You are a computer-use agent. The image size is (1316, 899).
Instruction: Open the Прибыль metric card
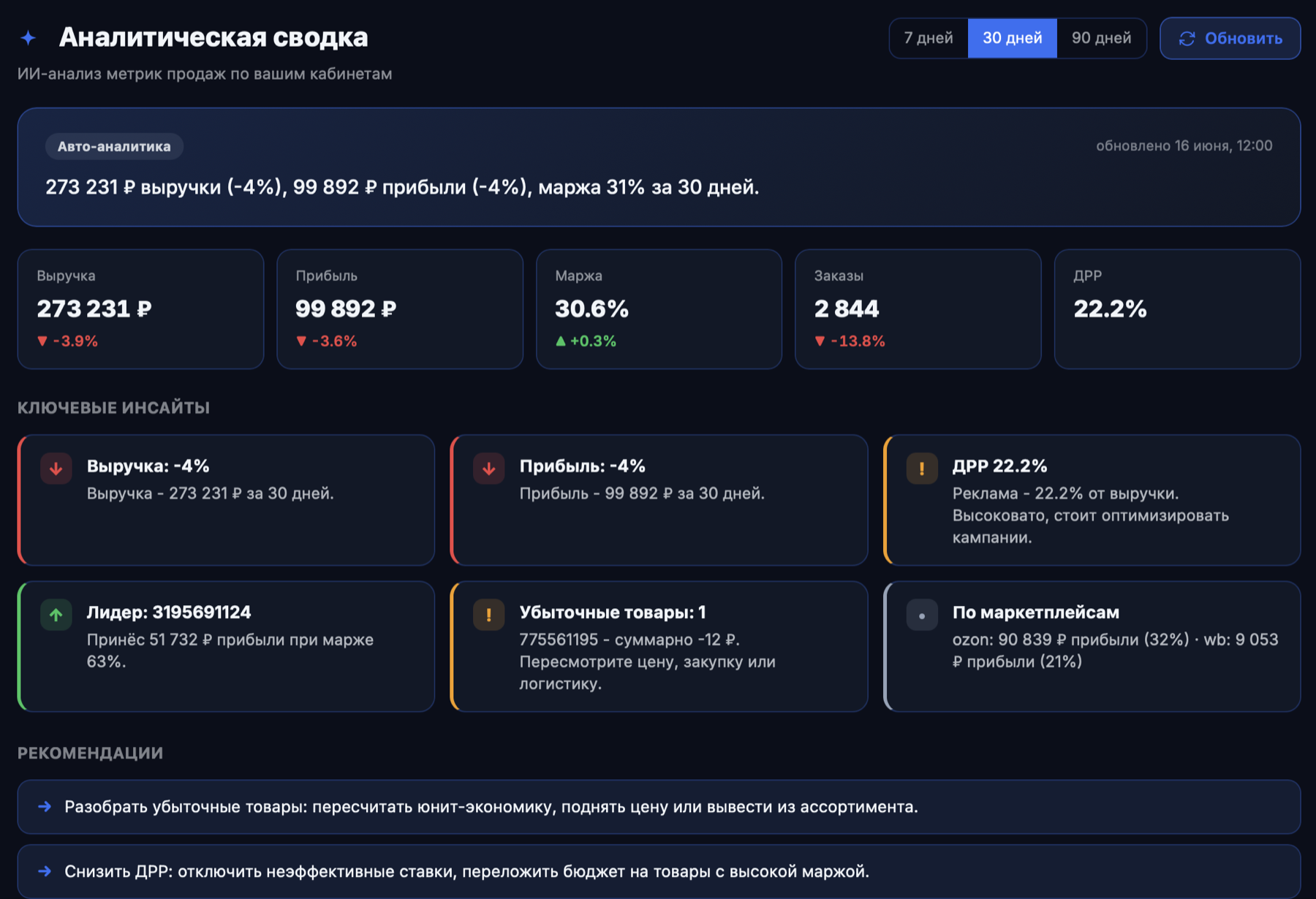tap(400, 309)
